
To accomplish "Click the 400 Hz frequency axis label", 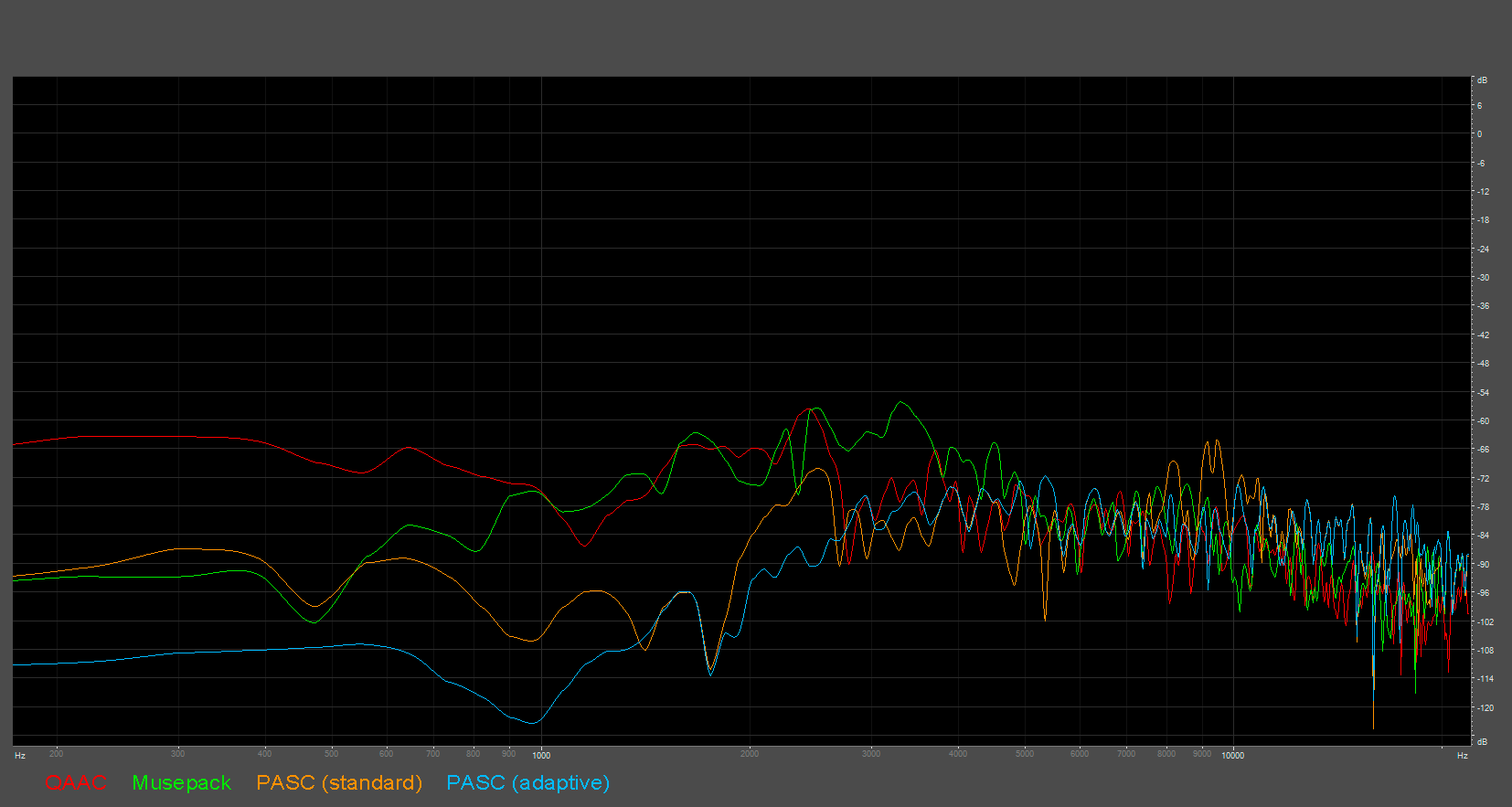I will coord(265,754).
